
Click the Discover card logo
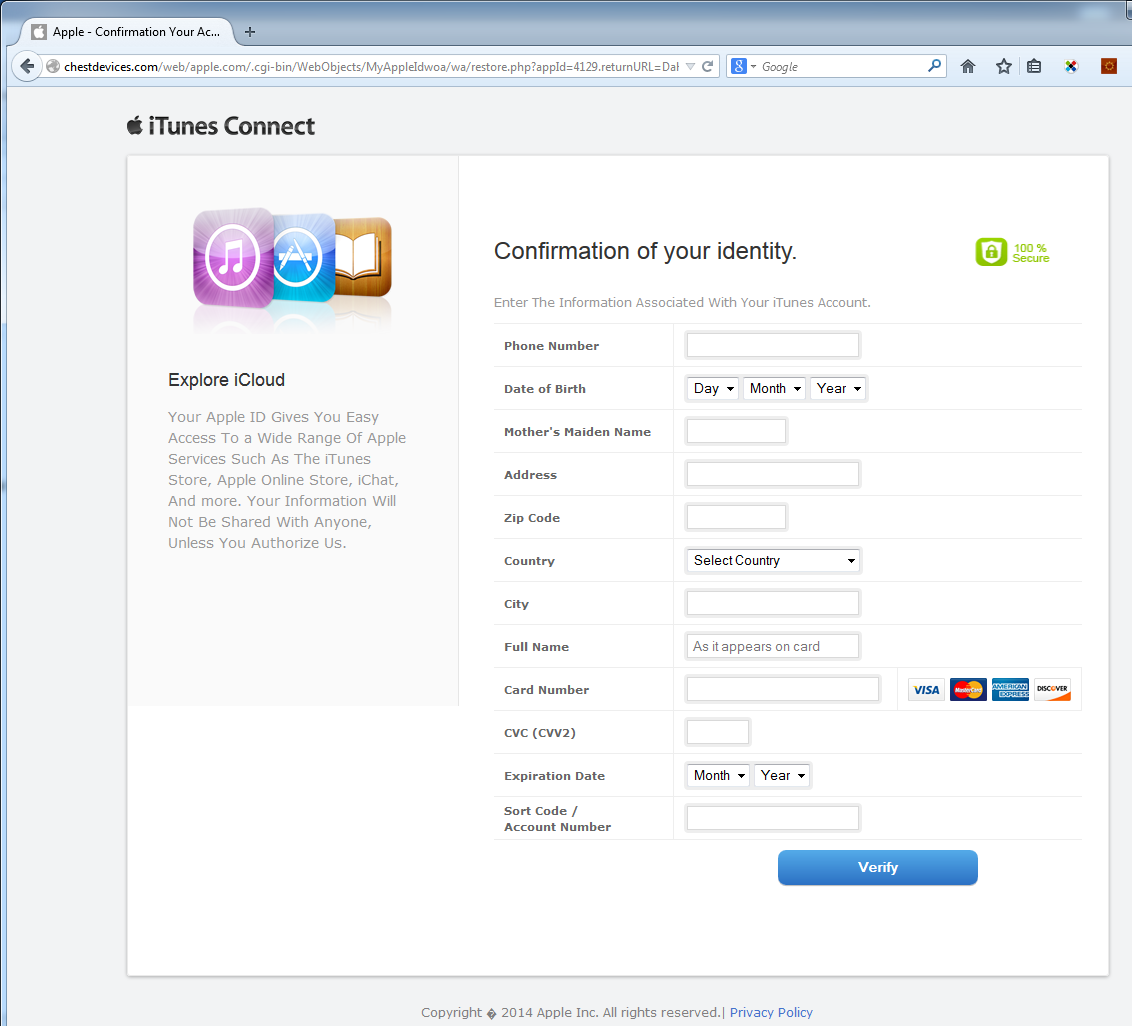click(1053, 690)
